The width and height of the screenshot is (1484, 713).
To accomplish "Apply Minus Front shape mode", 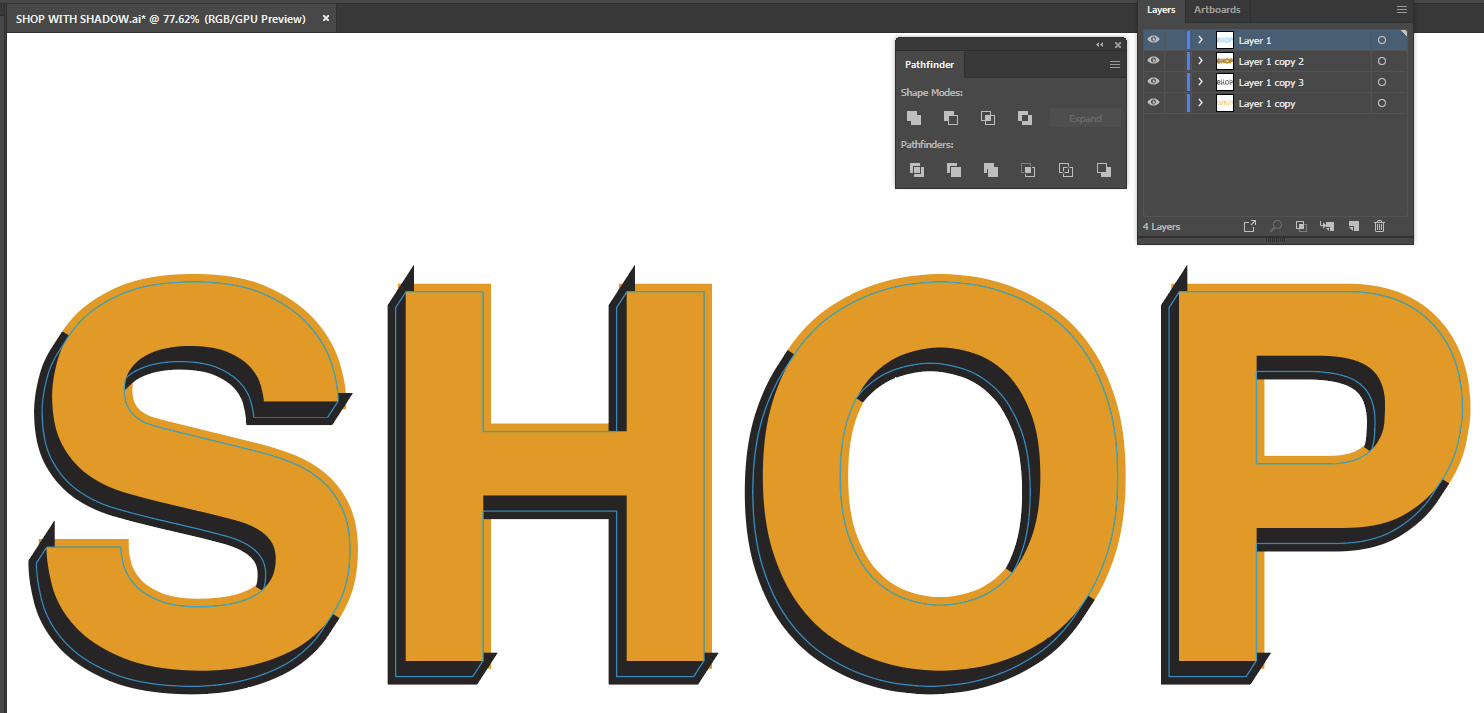I will tap(951, 118).
